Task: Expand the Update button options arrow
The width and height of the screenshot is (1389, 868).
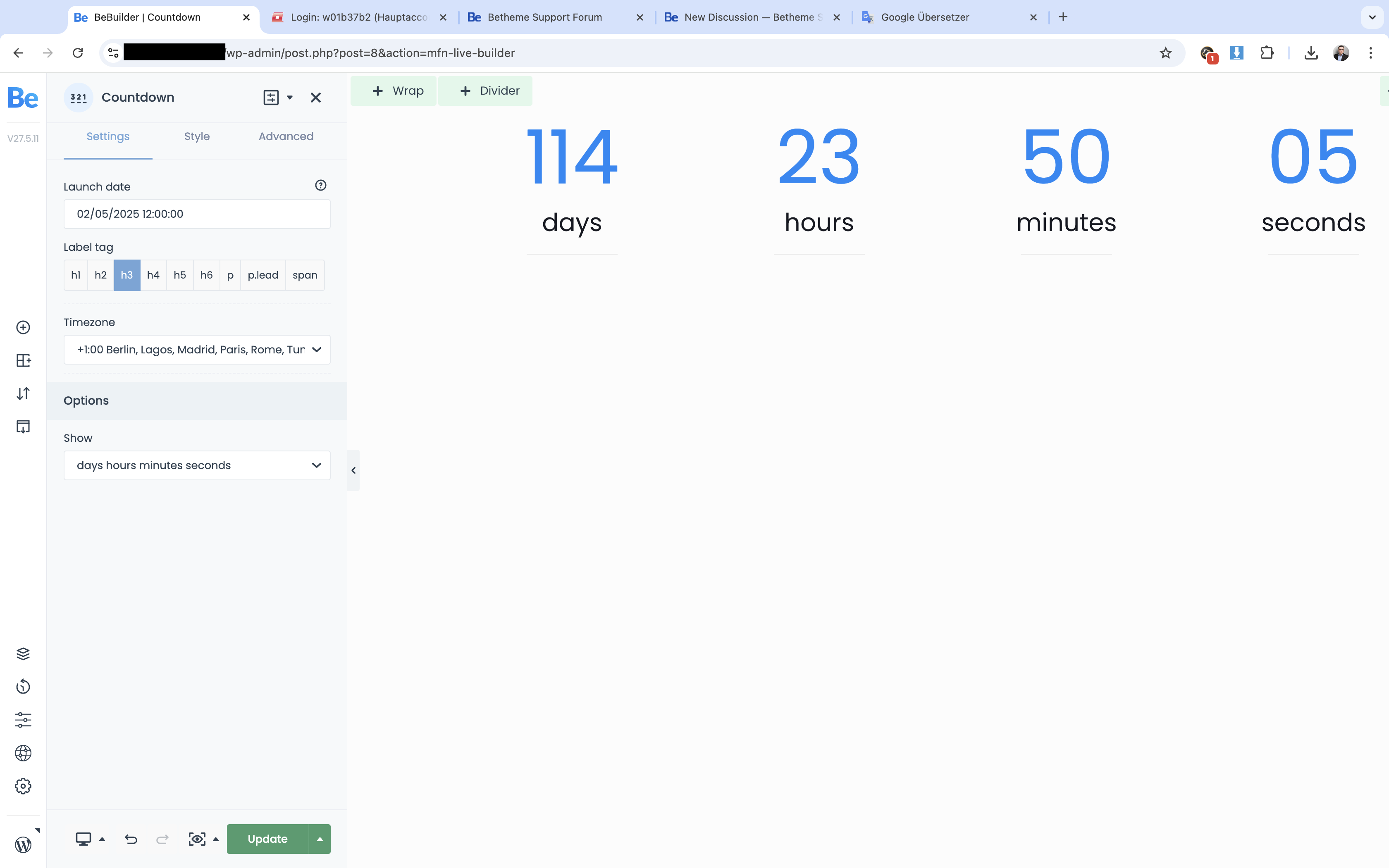Action: click(x=320, y=839)
